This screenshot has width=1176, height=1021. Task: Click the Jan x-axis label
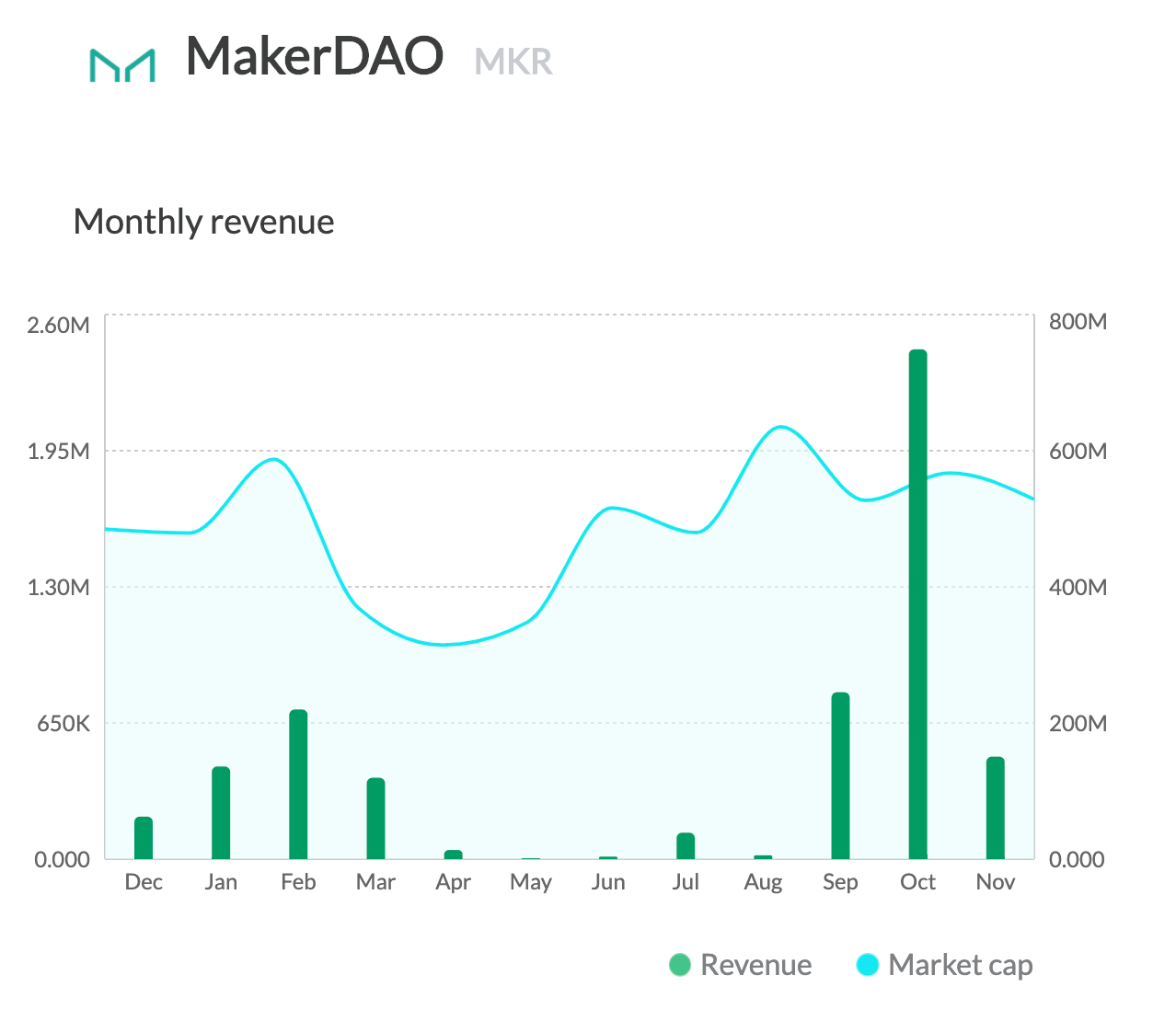click(x=221, y=882)
